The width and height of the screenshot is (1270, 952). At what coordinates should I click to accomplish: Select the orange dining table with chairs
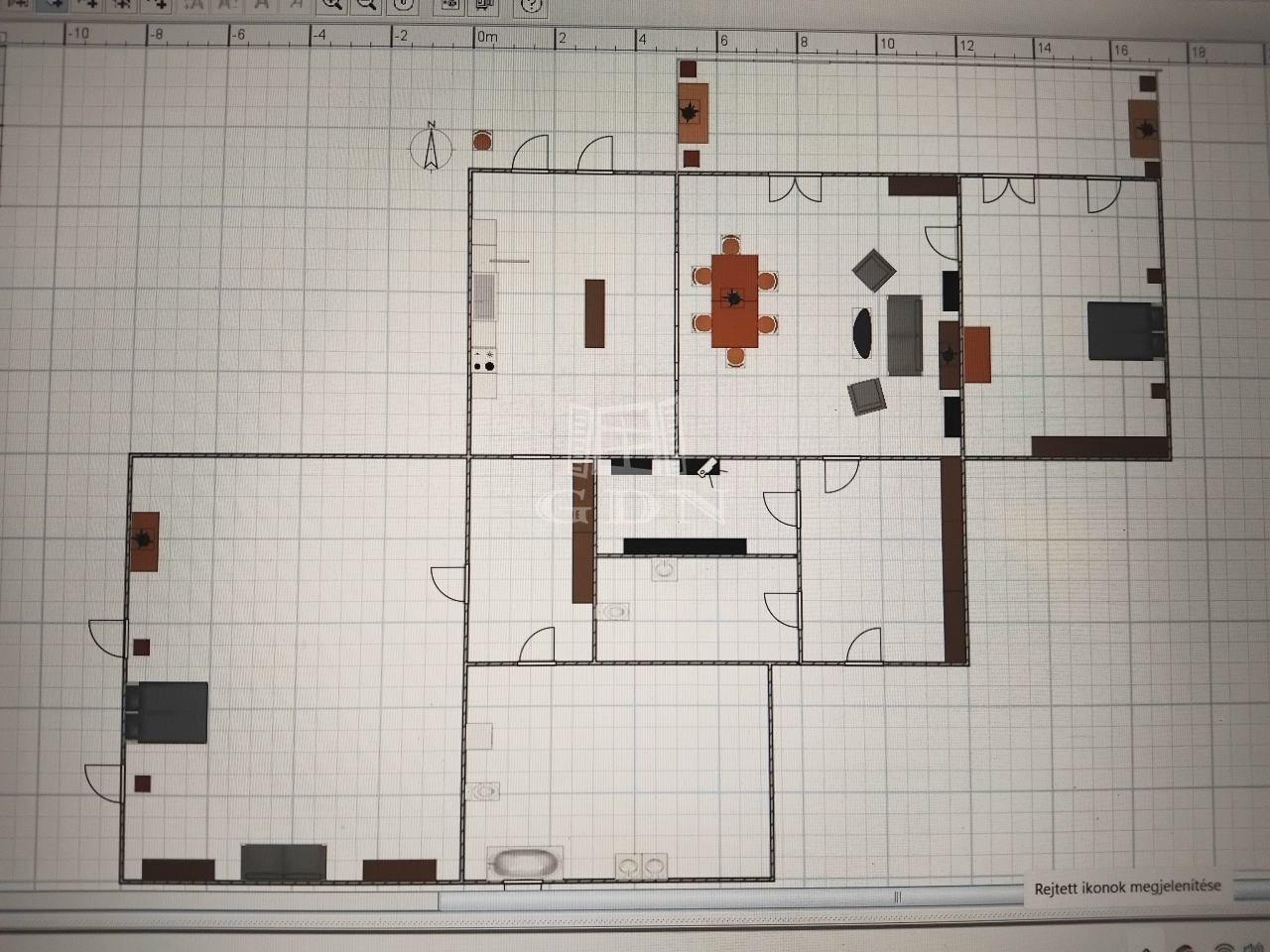[x=734, y=300]
